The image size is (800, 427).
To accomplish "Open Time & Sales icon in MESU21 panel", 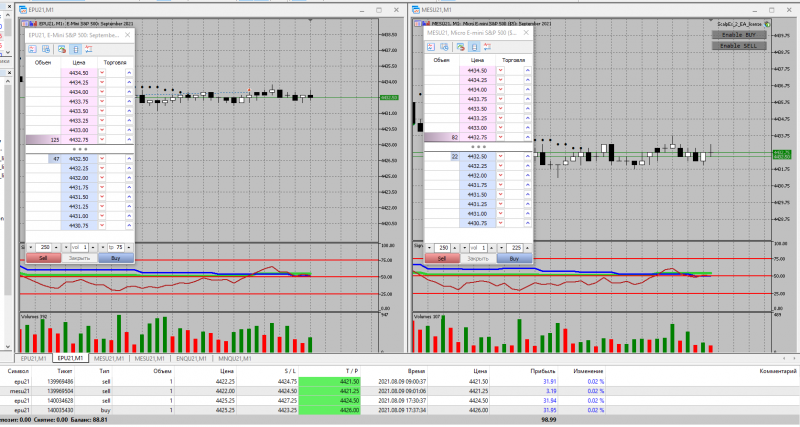I will click(445, 47).
